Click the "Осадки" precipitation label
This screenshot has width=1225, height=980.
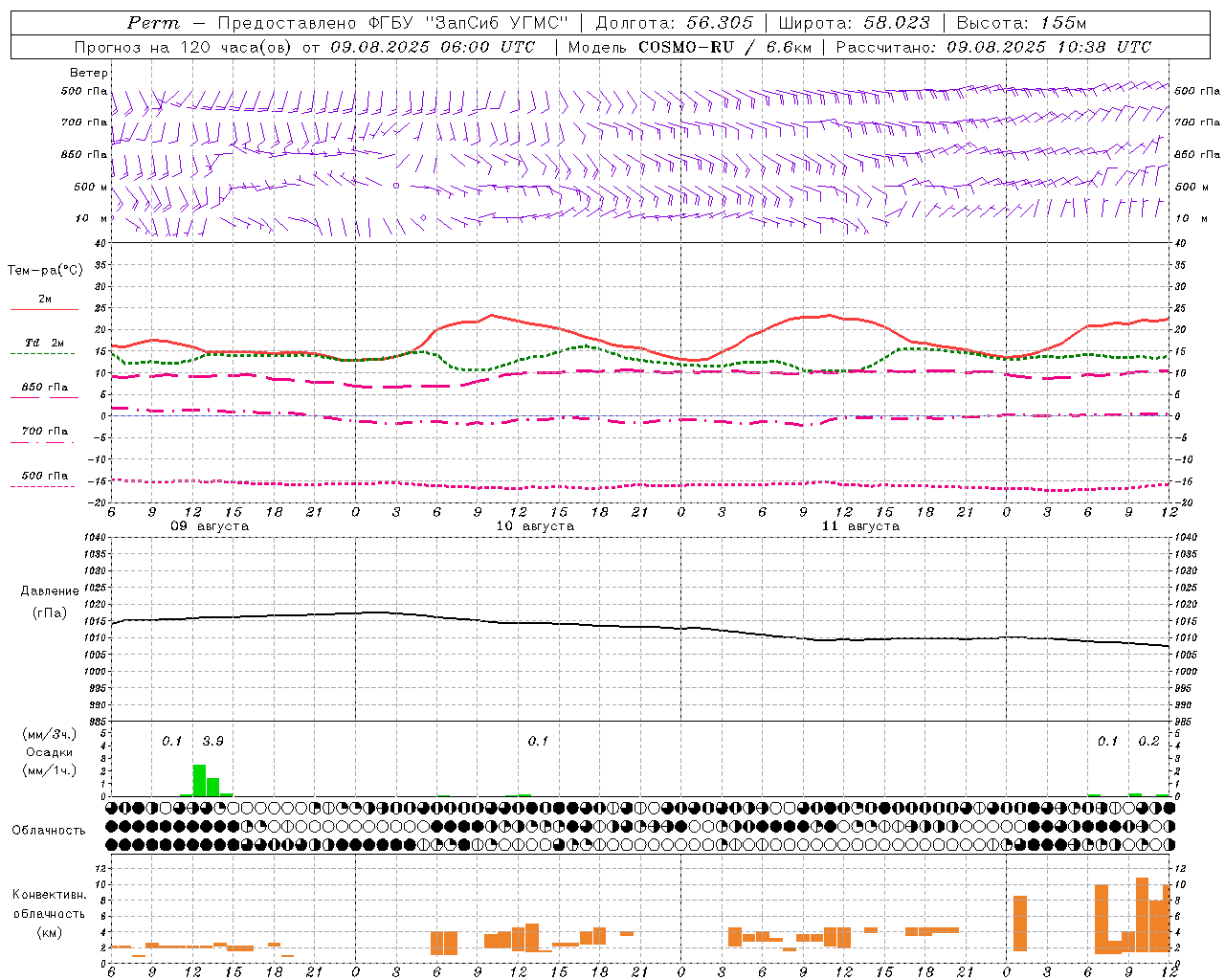(x=49, y=752)
